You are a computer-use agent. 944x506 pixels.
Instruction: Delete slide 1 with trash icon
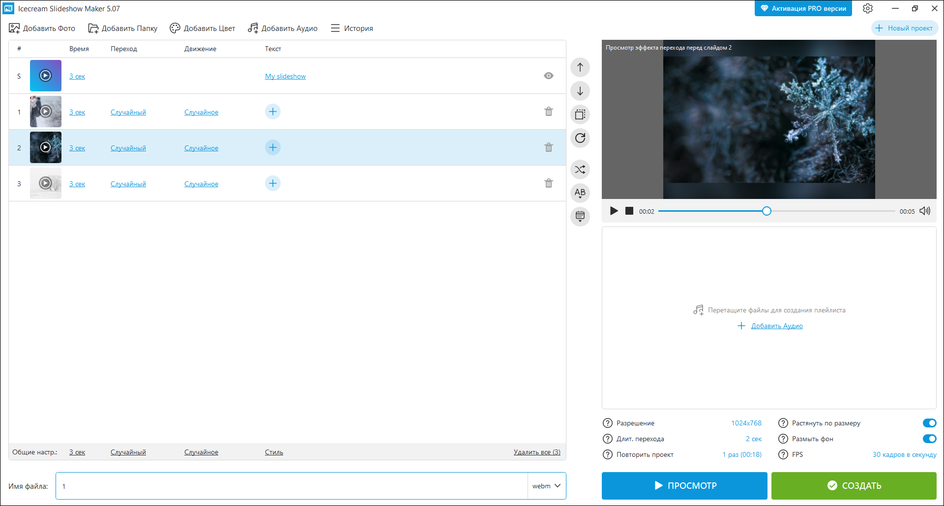click(548, 111)
